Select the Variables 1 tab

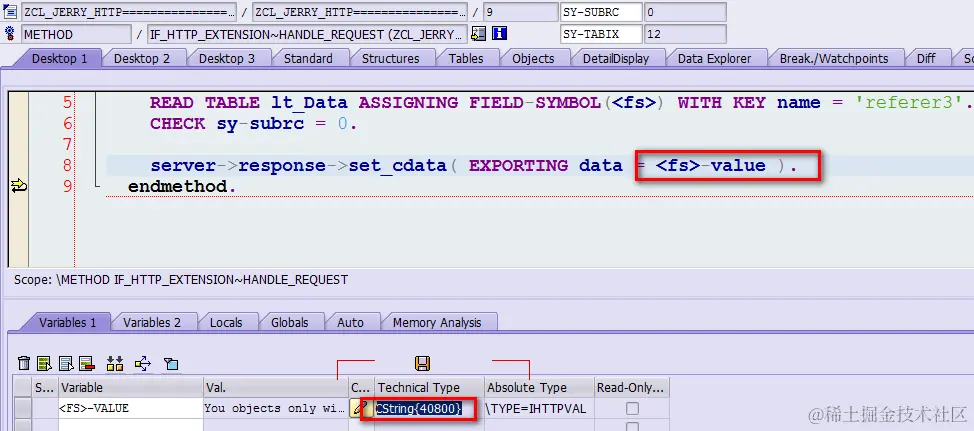tap(68, 322)
